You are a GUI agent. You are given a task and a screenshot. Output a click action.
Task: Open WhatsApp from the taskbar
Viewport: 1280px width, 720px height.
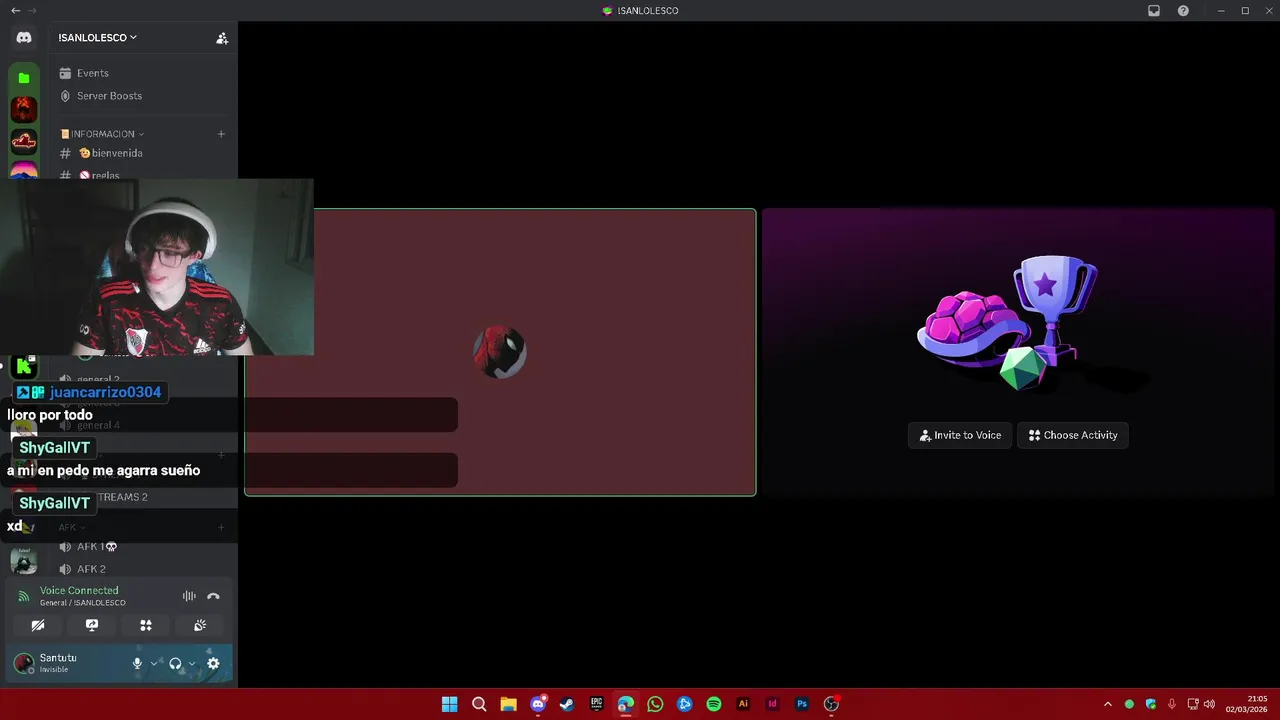[655, 704]
